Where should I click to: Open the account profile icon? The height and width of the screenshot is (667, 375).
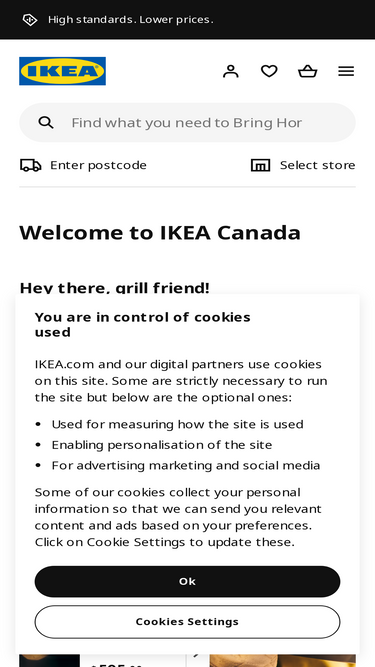tap(231, 71)
